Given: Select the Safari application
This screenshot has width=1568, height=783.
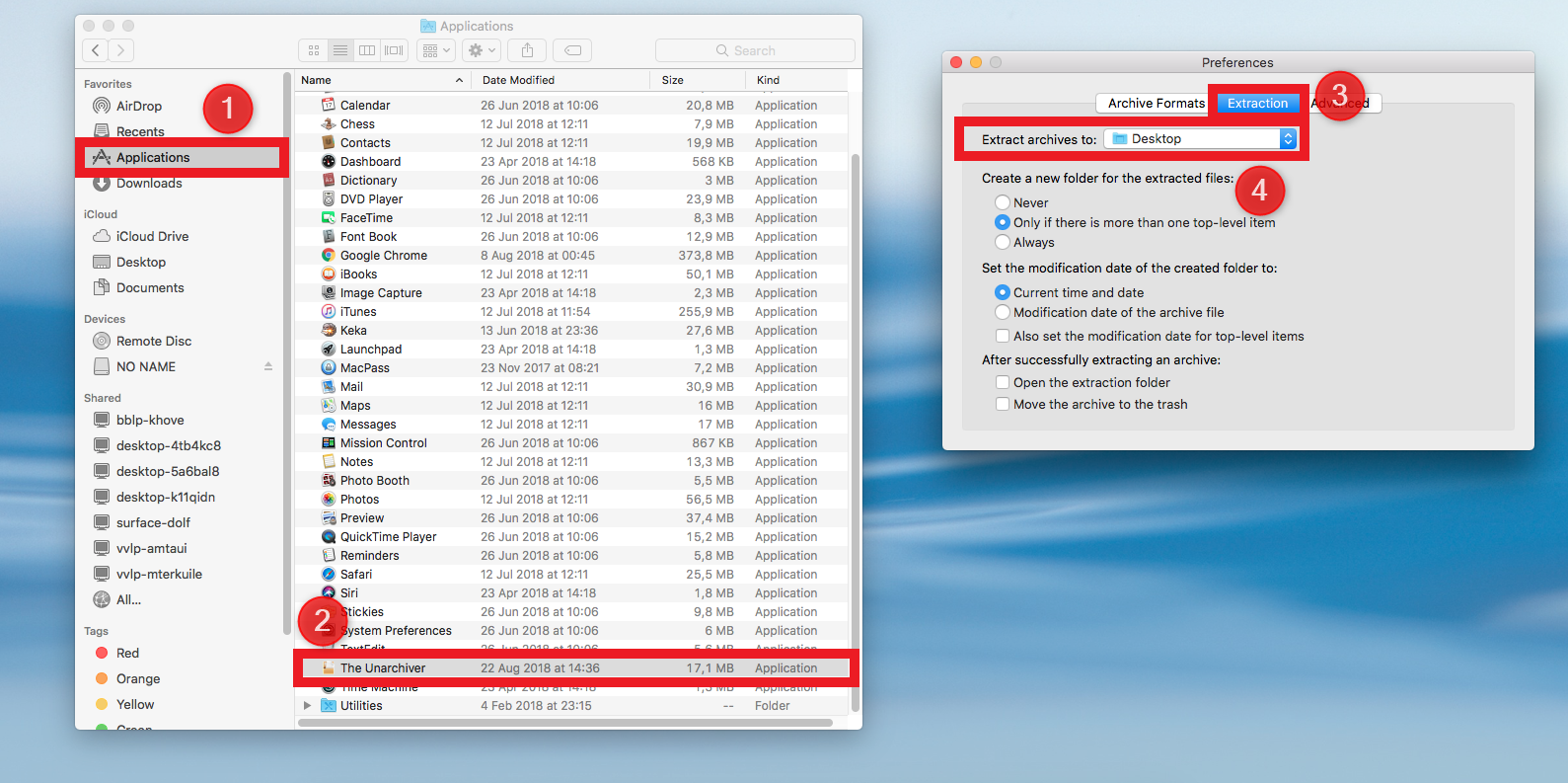Looking at the screenshot, I should pos(570,574).
